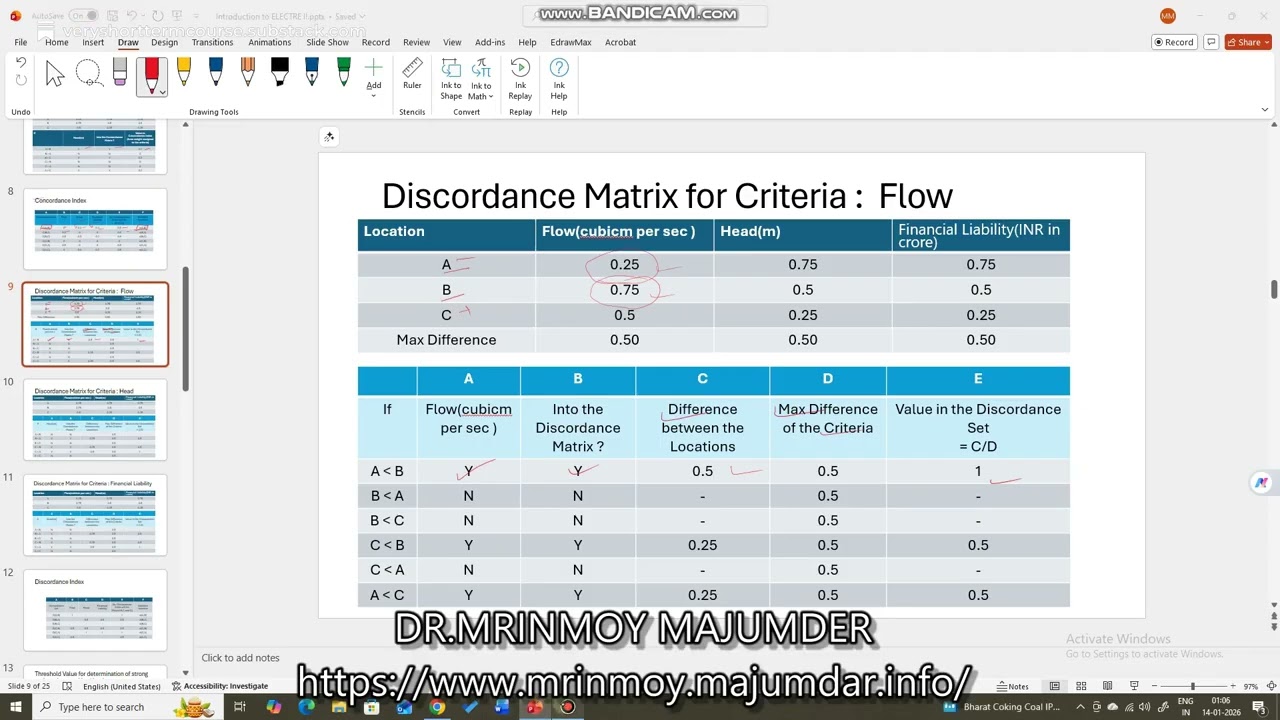Undo the last action in ribbon
The width and height of the screenshot is (1280, 720).
coord(21,63)
